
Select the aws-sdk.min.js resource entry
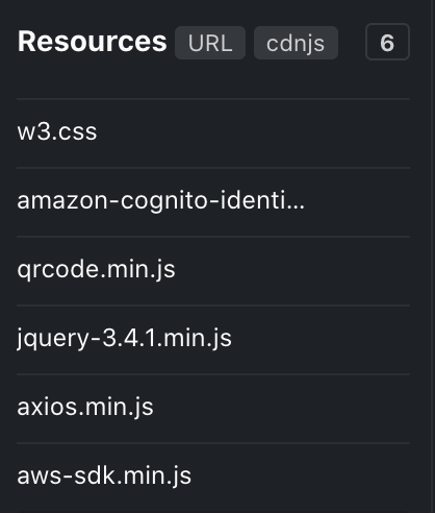[213, 477]
